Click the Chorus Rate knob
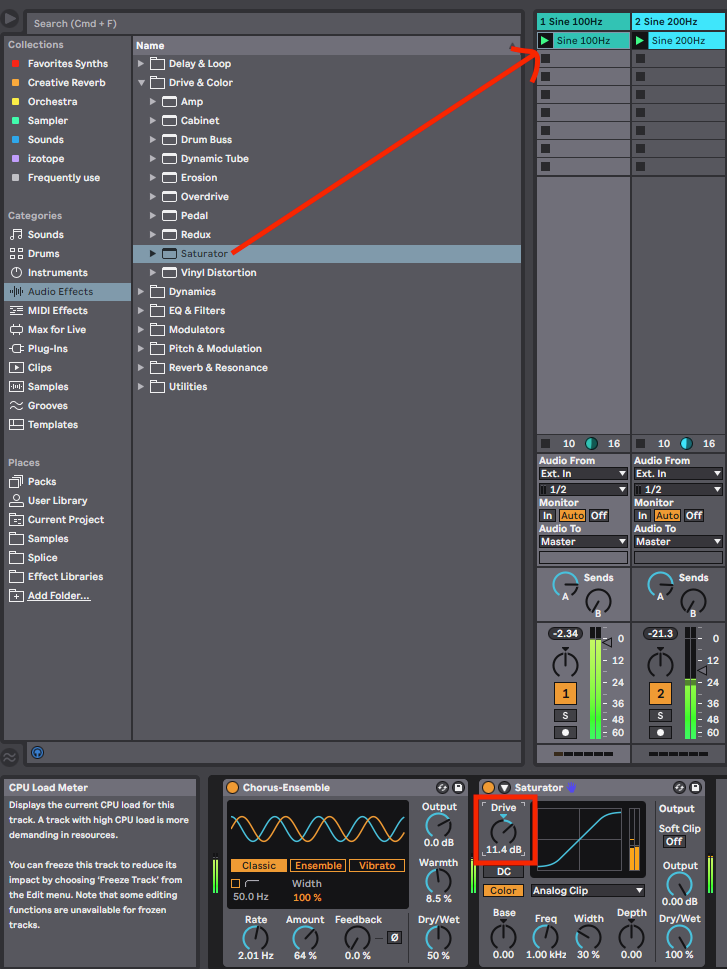This screenshot has width=727, height=969. coord(255,938)
